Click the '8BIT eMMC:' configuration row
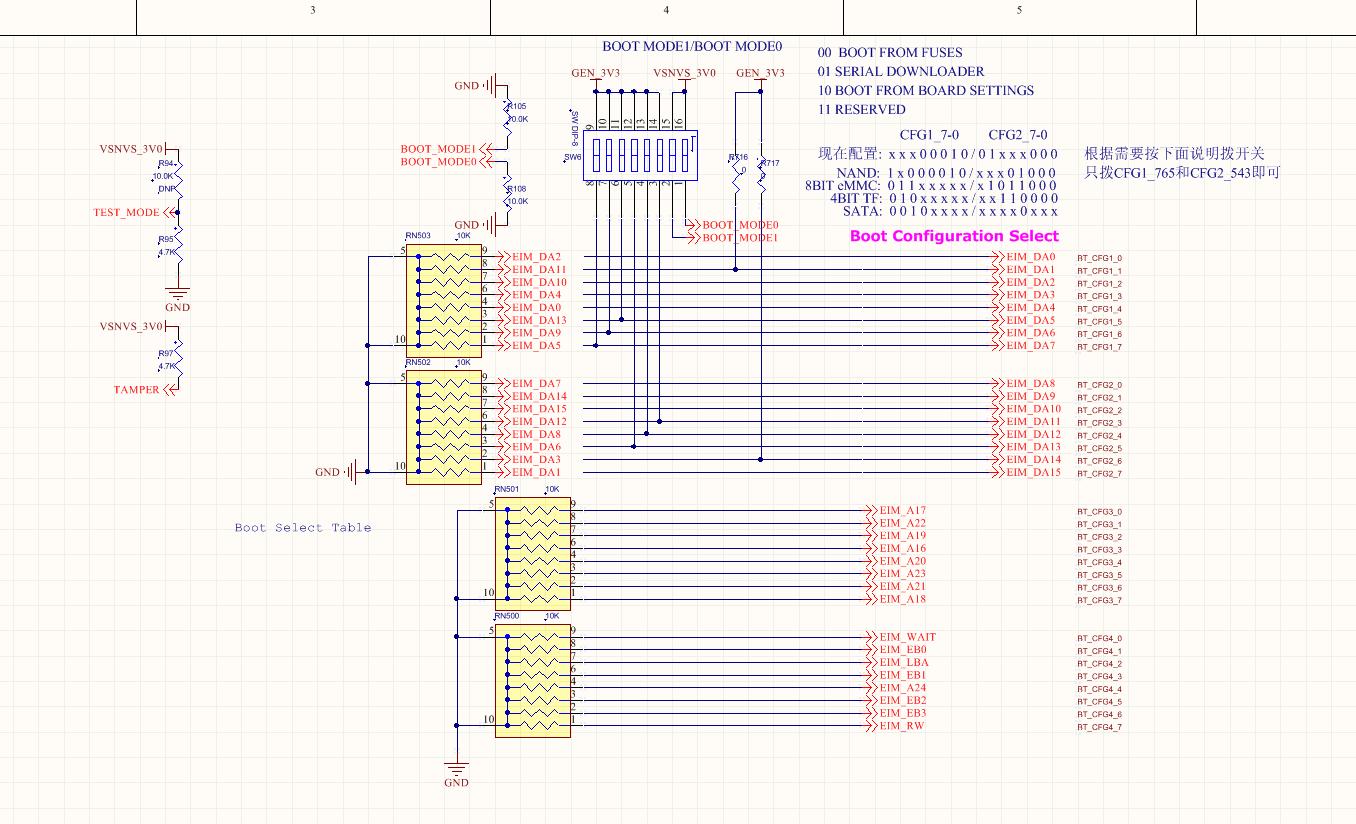1356x824 pixels. [x=931, y=185]
